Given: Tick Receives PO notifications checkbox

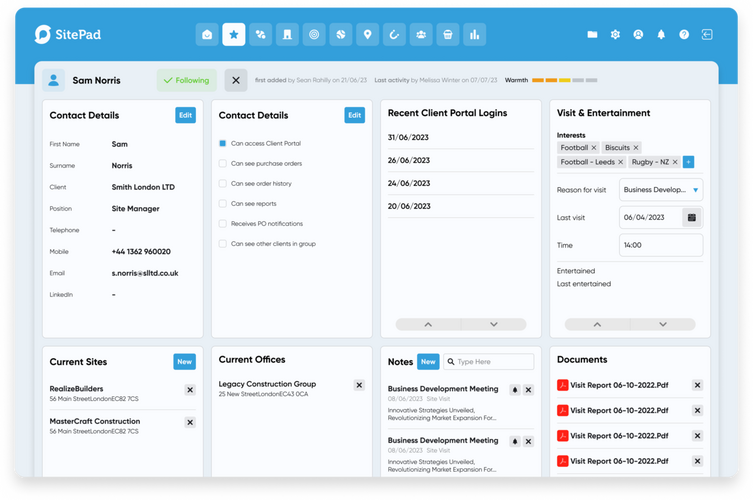Looking at the screenshot, I should click(222, 223).
